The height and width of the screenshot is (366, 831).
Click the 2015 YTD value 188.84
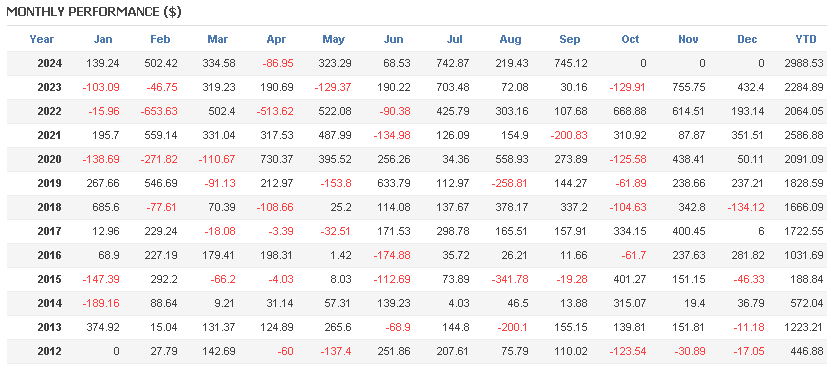tap(807, 279)
